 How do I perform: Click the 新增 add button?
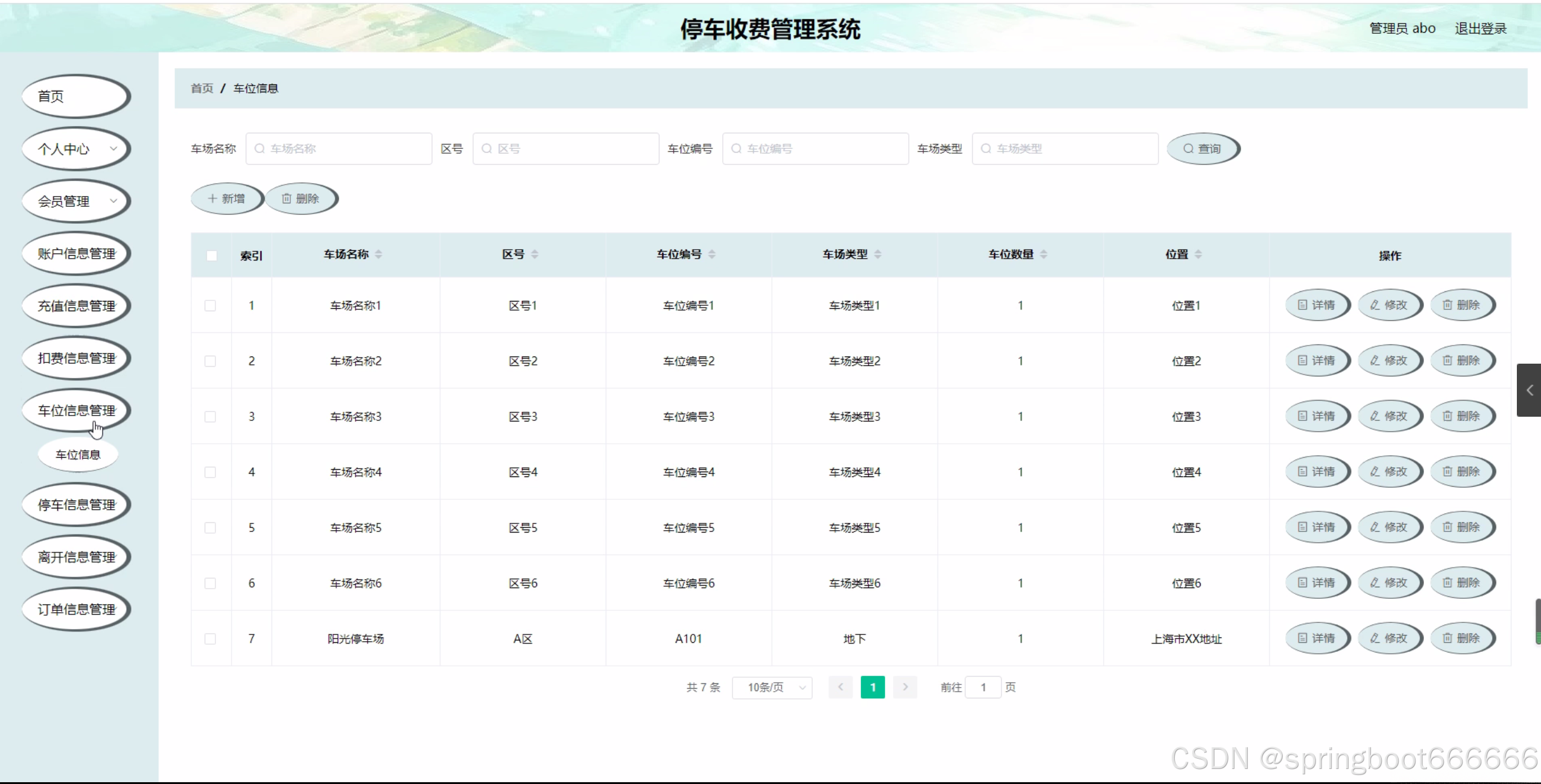(x=226, y=198)
